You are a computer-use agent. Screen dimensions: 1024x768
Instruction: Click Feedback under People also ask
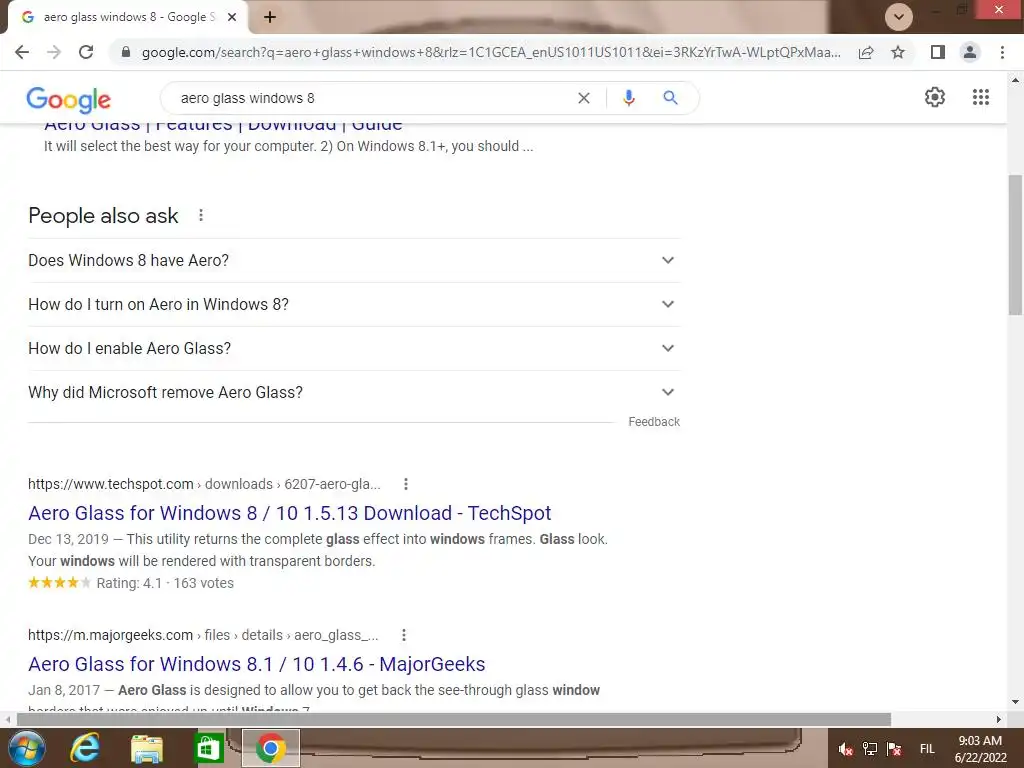click(654, 422)
